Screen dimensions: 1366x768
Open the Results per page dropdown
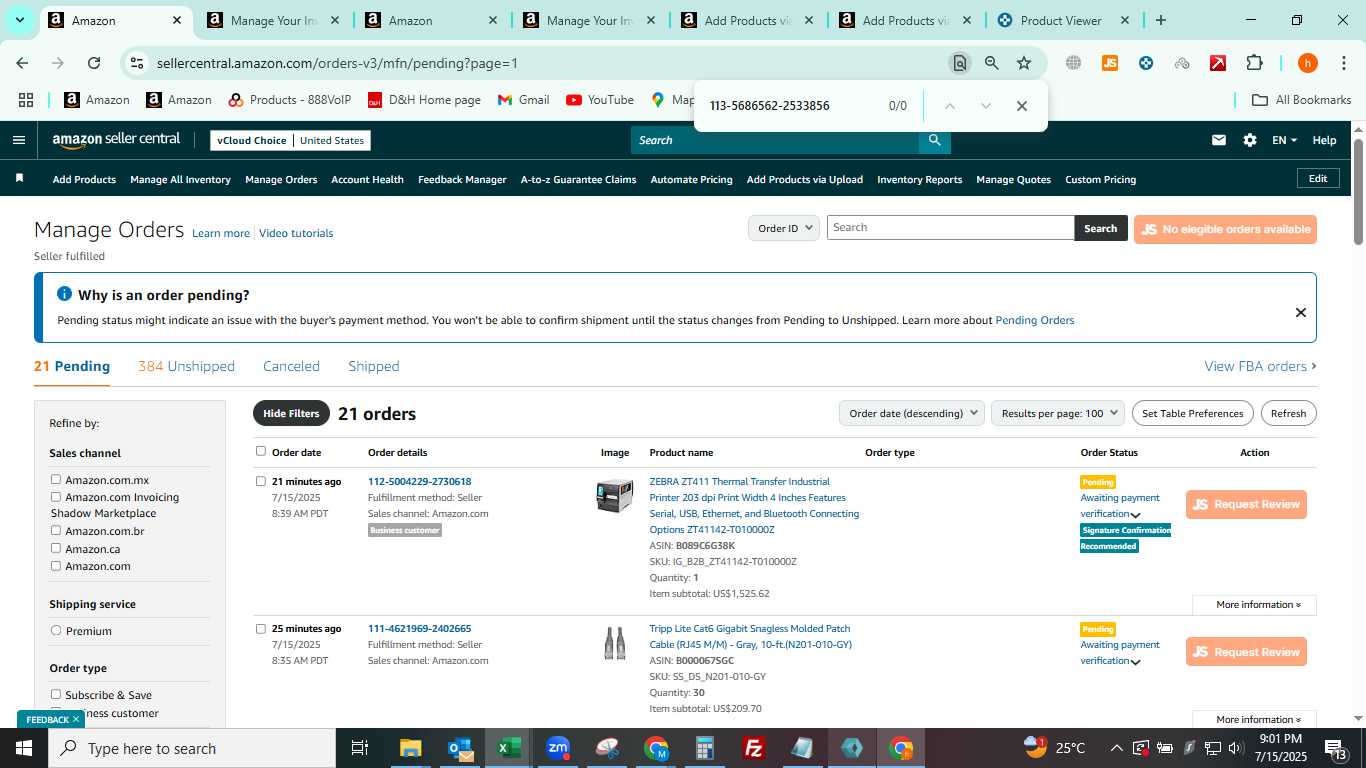pos(1058,413)
